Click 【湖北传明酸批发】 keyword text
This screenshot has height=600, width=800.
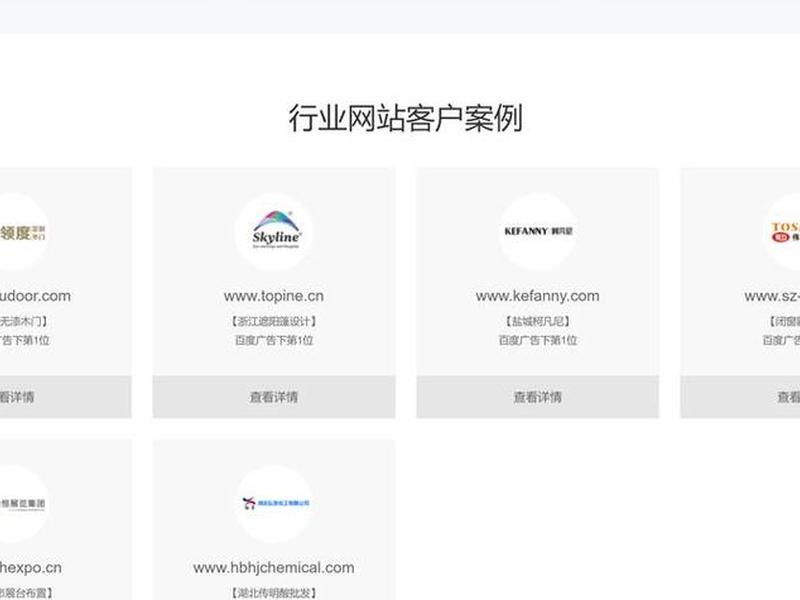coord(273,593)
